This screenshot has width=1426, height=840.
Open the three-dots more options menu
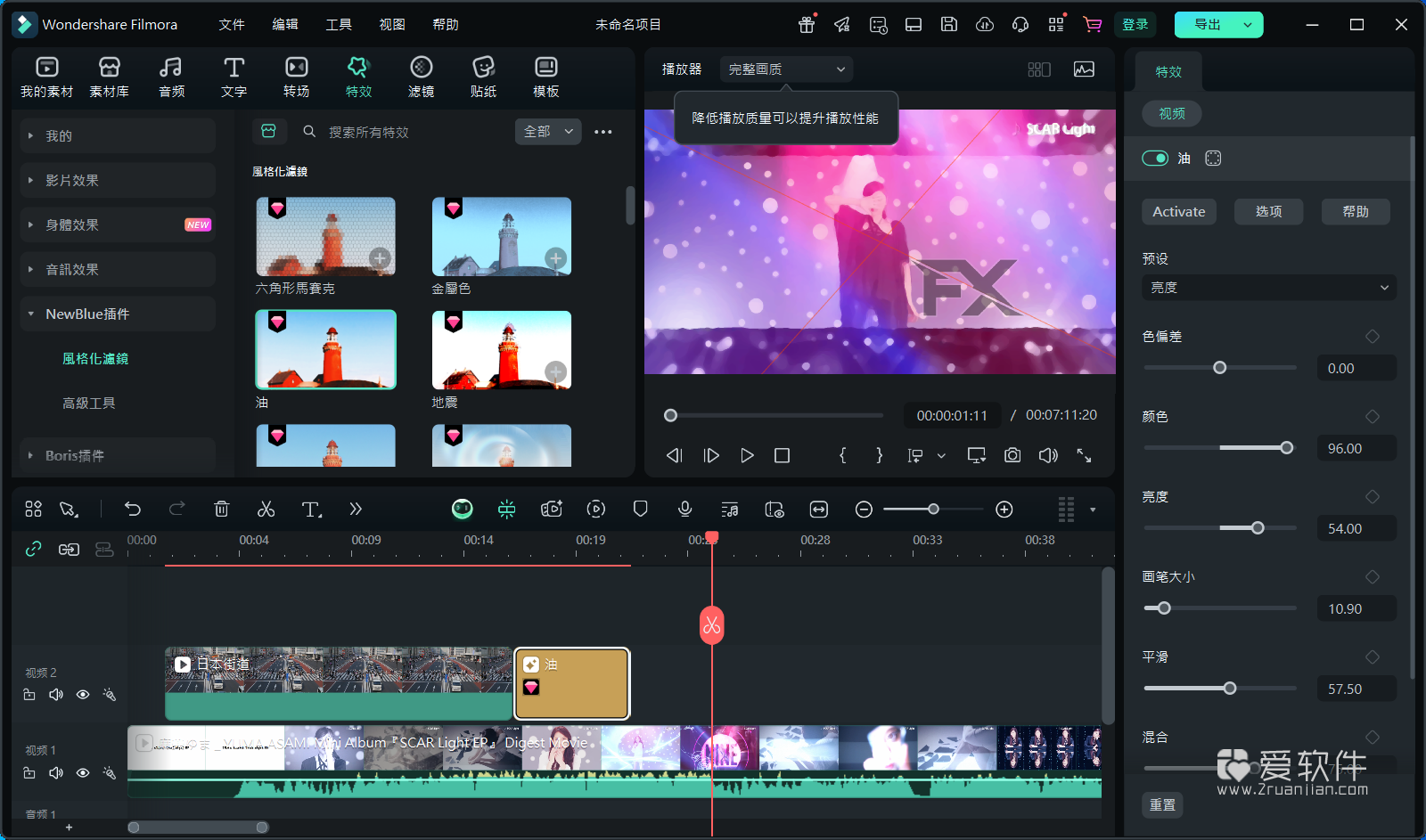click(603, 132)
